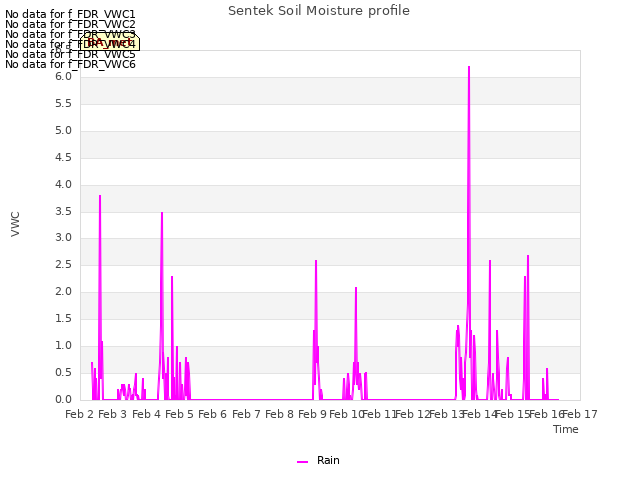Click the Rain legend label
The height and width of the screenshot is (480, 640).
tap(328, 460)
